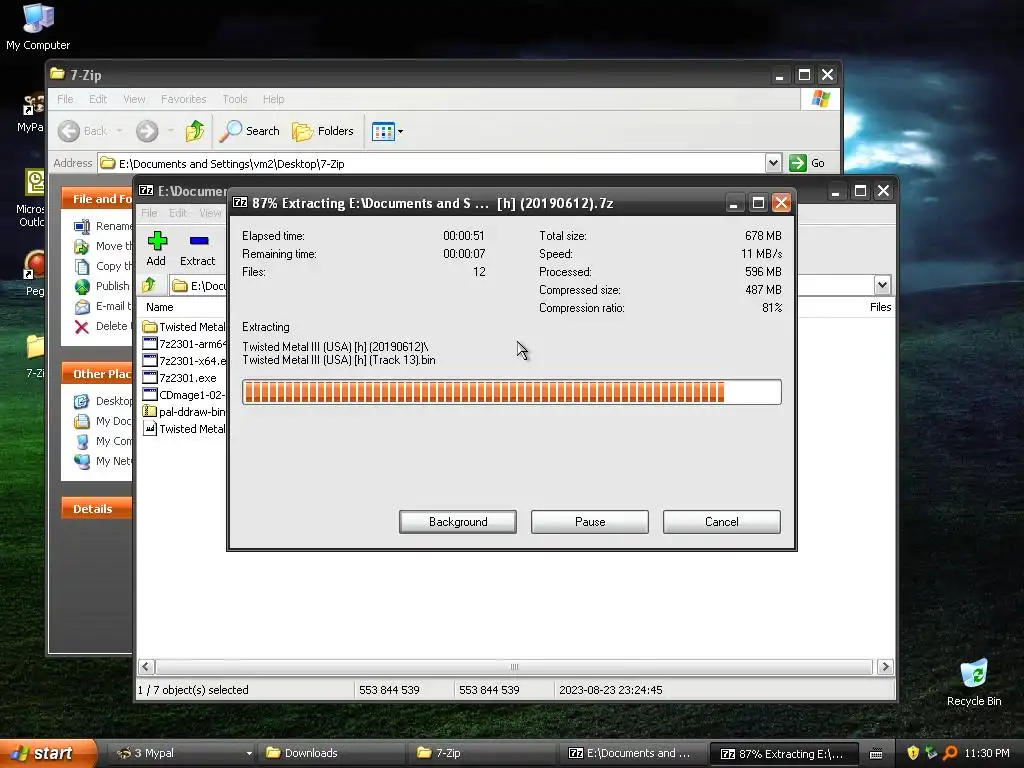Click the Windows flag logo in Explorer
Image resolution: width=1024 pixels, height=768 pixels.
click(x=820, y=99)
